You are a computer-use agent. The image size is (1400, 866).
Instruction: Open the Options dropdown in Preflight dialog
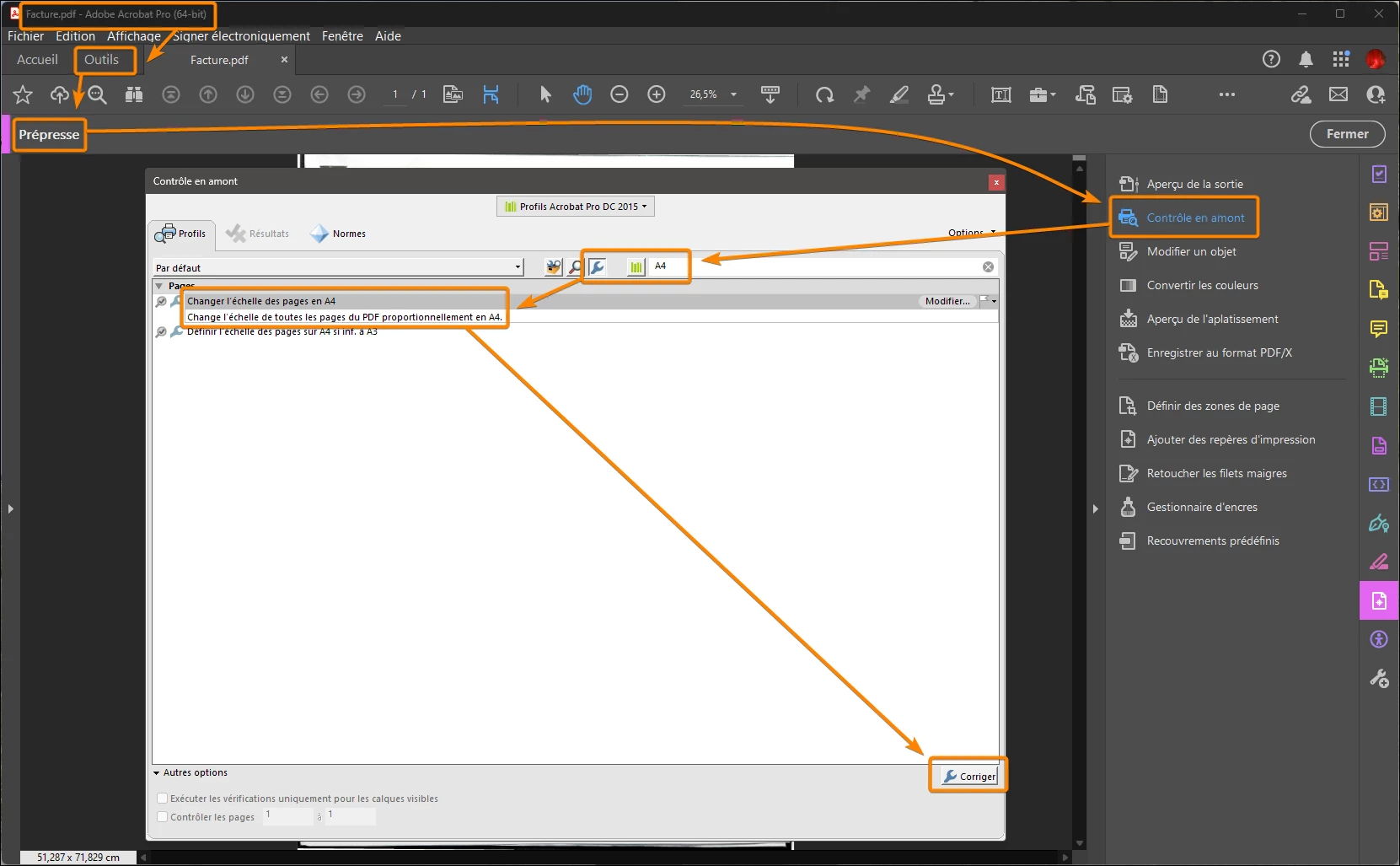pos(972,233)
